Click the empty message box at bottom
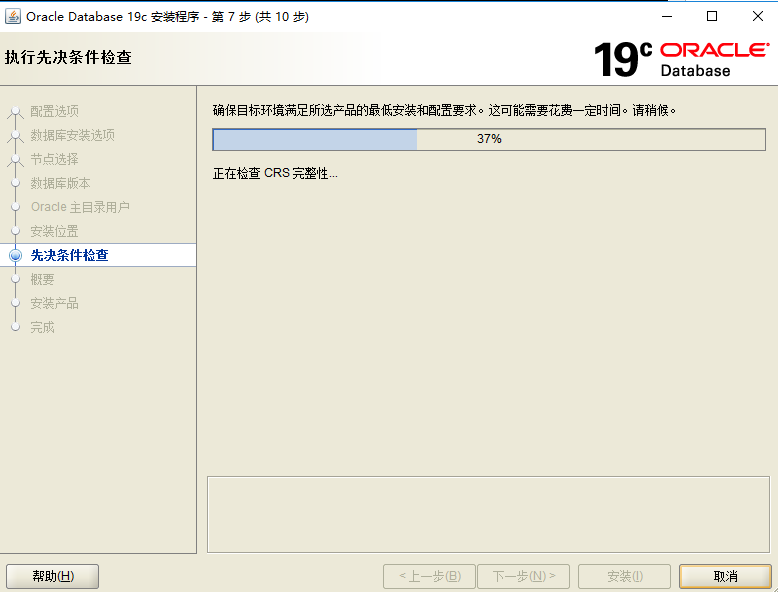This screenshot has width=778, height=592. (488, 514)
